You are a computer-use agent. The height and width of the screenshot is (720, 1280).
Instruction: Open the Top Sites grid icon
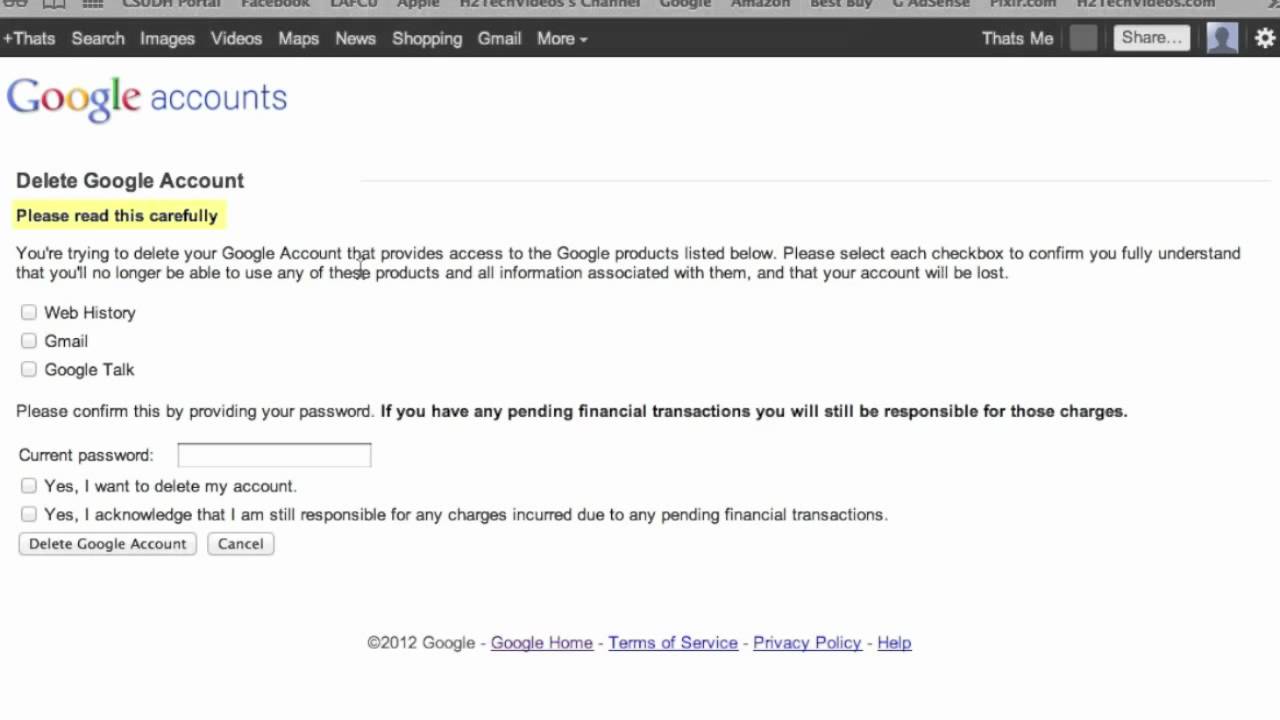coord(92,4)
